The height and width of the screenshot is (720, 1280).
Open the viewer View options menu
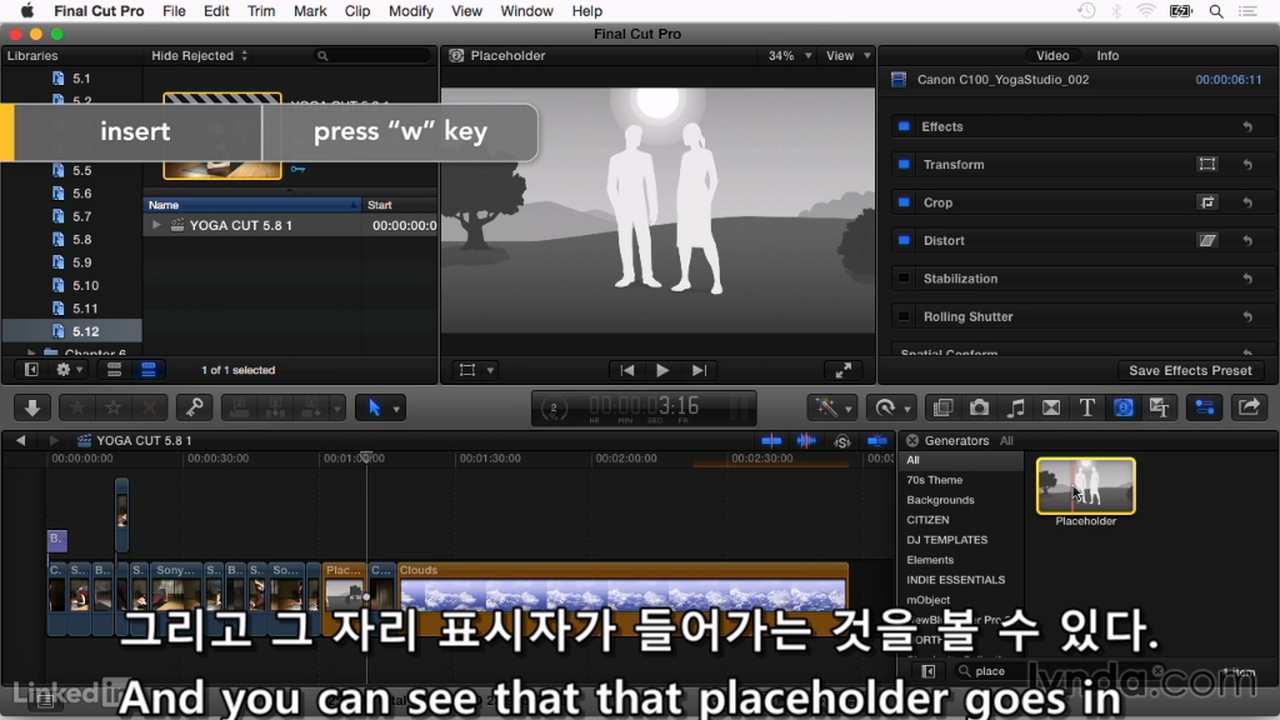848,56
